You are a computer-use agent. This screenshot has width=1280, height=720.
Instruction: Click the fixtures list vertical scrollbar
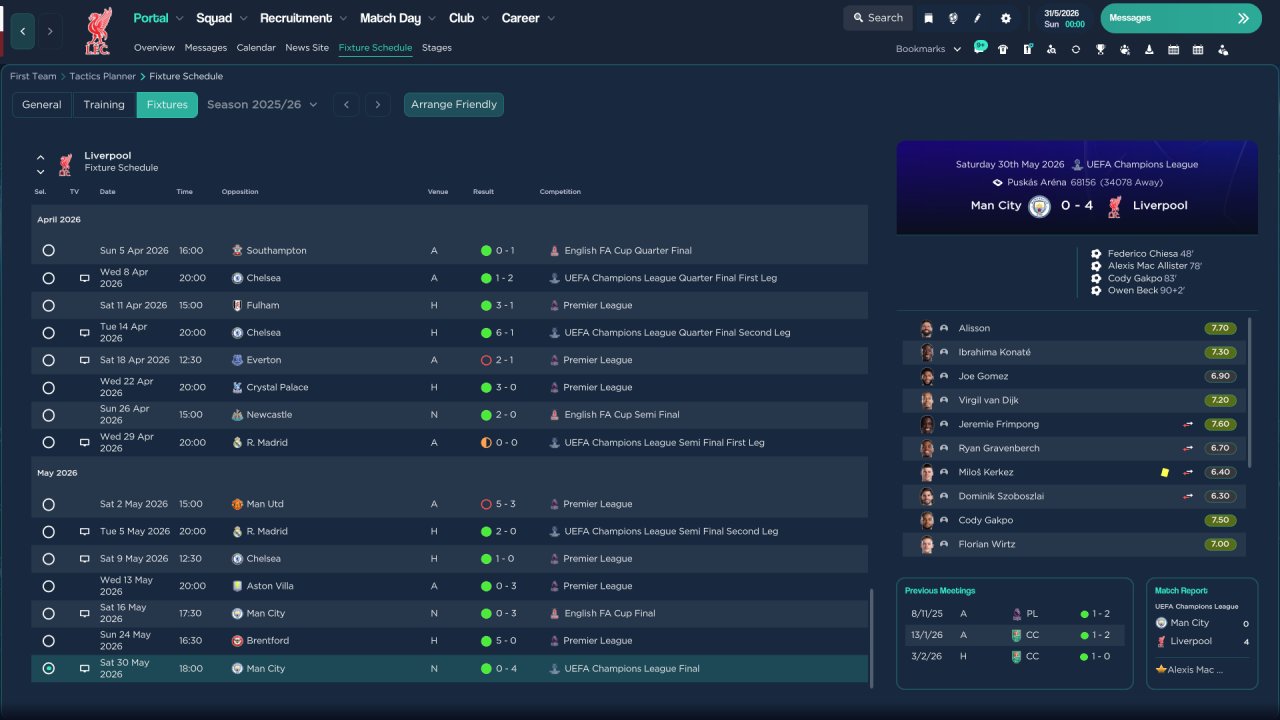(x=871, y=637)
